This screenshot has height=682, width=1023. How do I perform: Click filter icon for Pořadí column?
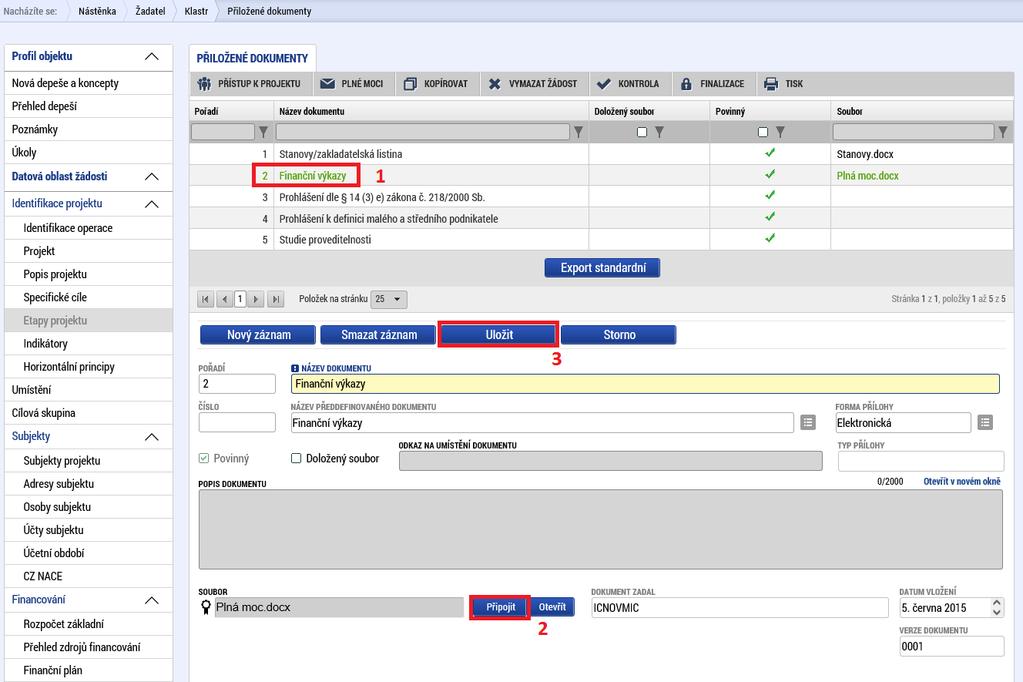[263, 132]
